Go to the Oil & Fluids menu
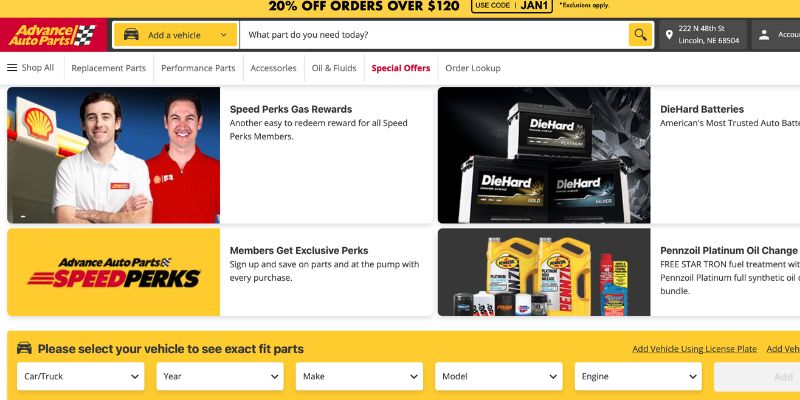Viewport: 800px width, 400px height. [x=334, y=68]
